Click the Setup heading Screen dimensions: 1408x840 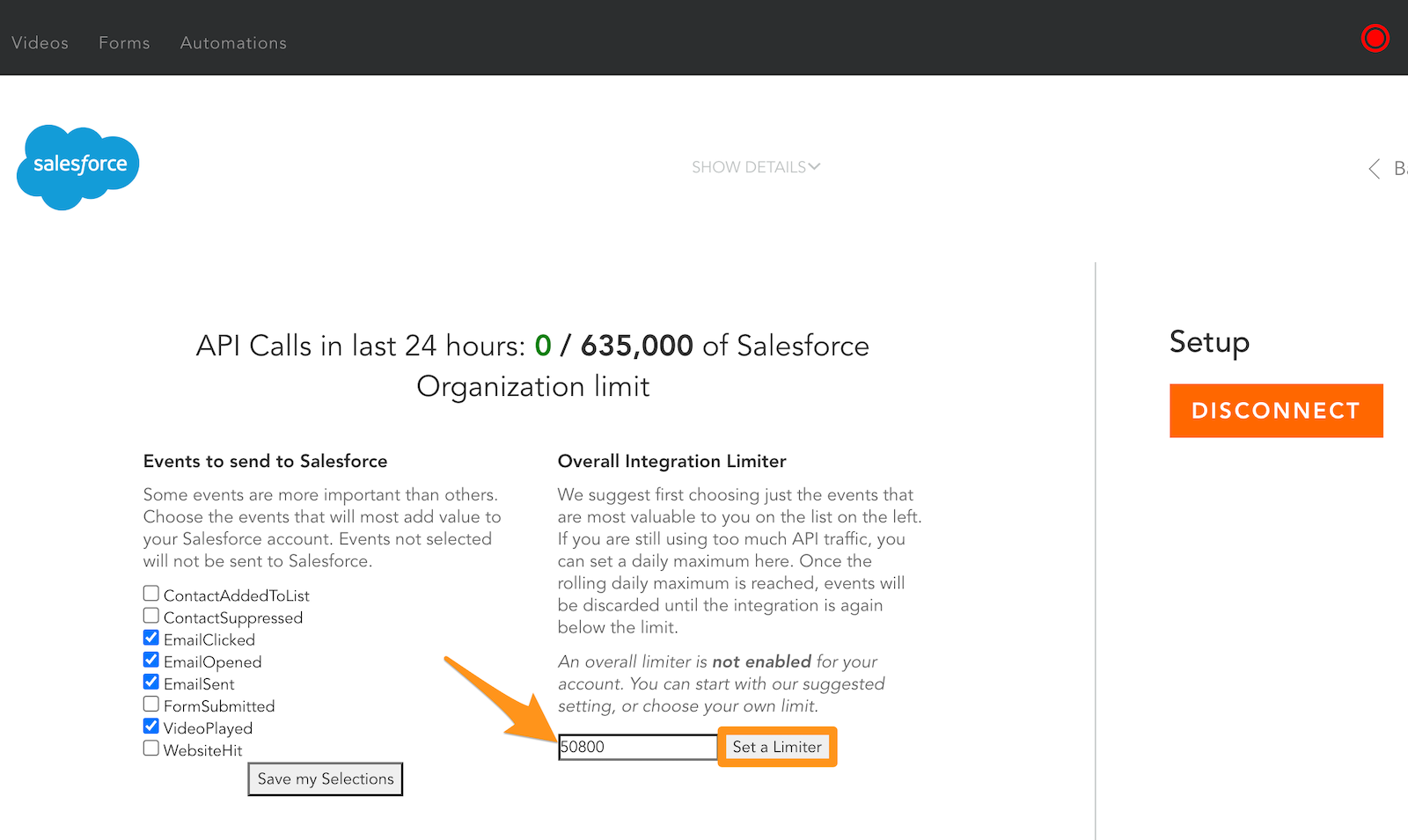tap(1209, 342)
